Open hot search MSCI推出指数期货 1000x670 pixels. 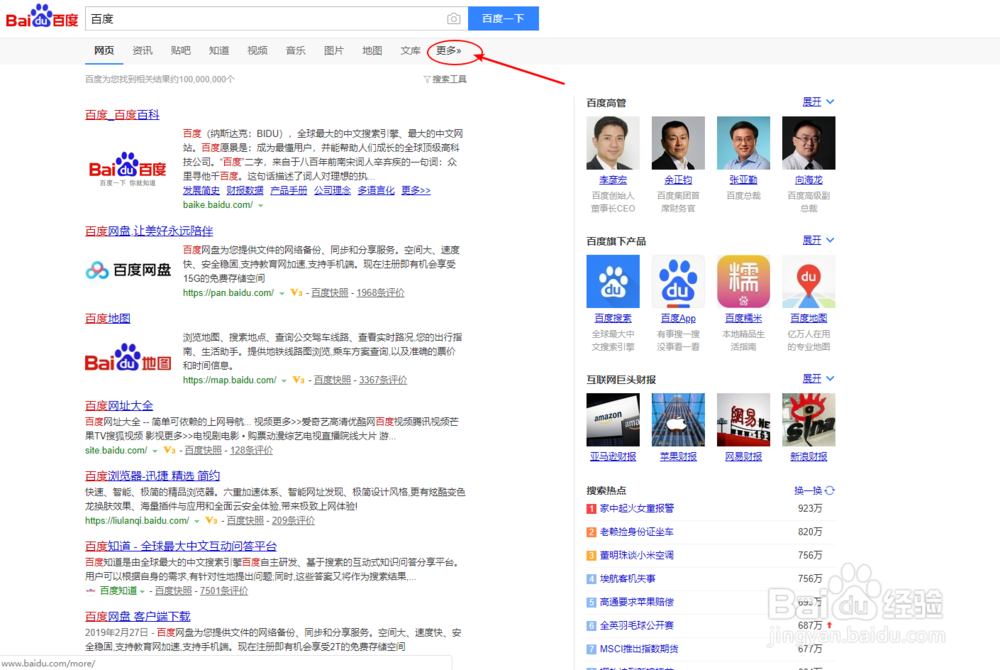pyautogui.click(x=639, y=649)
